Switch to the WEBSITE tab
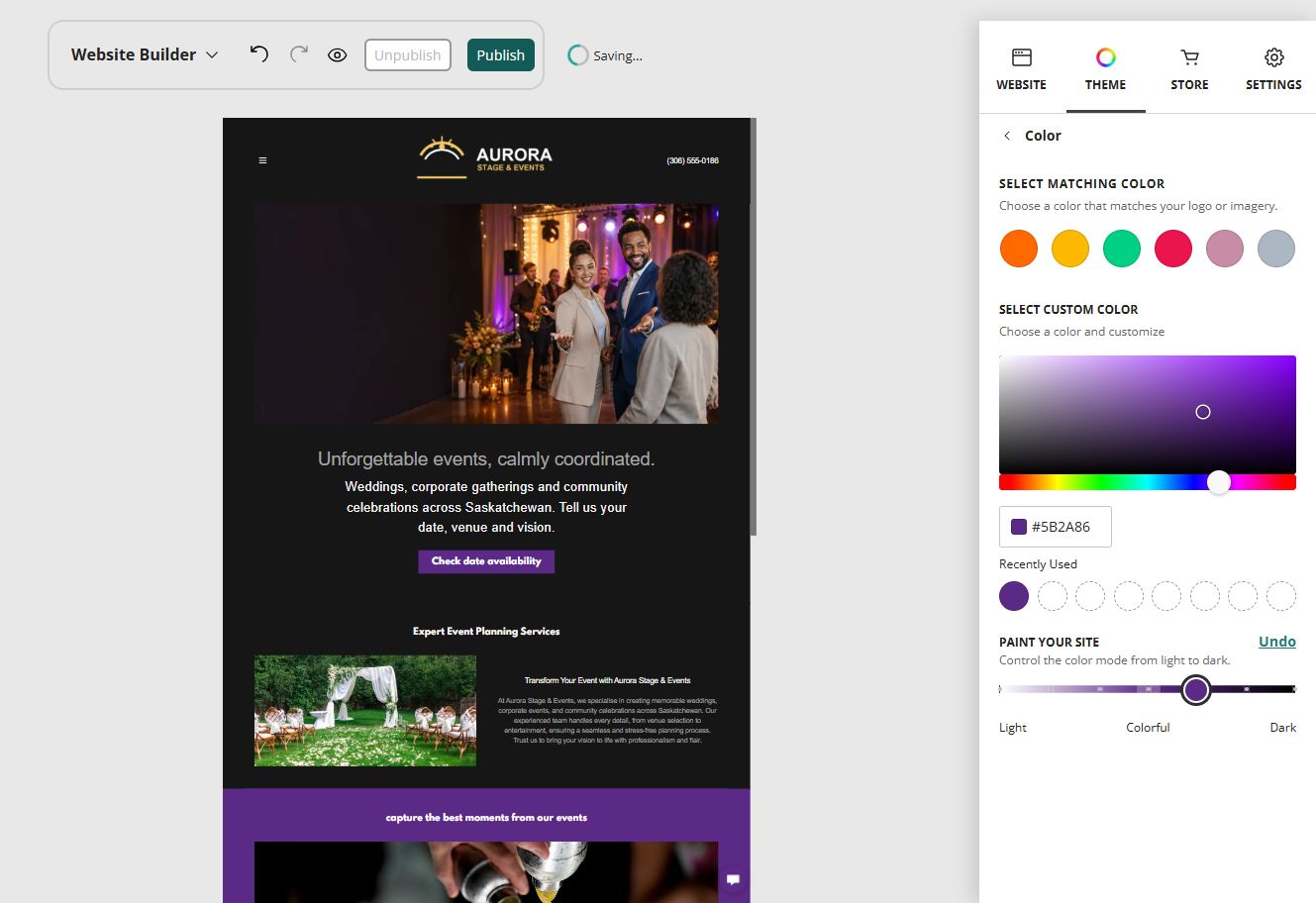This screenshot has width=1316, height=903. (1021, 69)
